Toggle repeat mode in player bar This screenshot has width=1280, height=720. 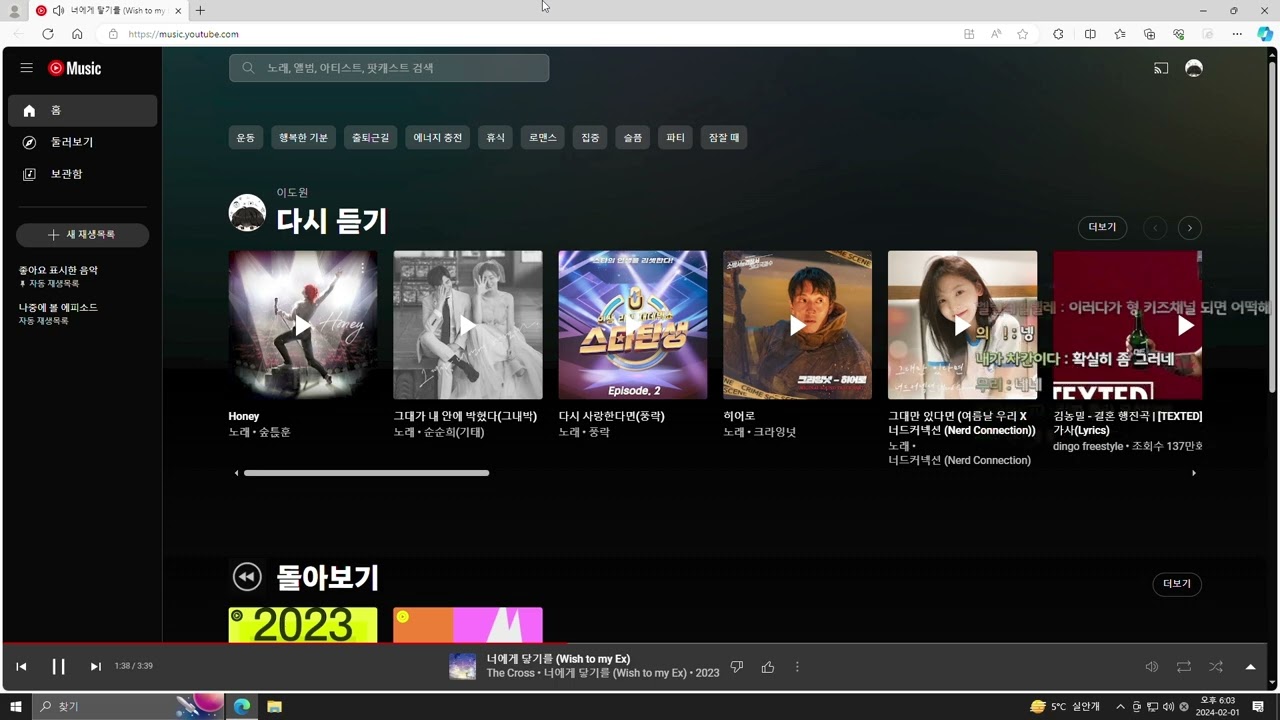click(1184, 667)
